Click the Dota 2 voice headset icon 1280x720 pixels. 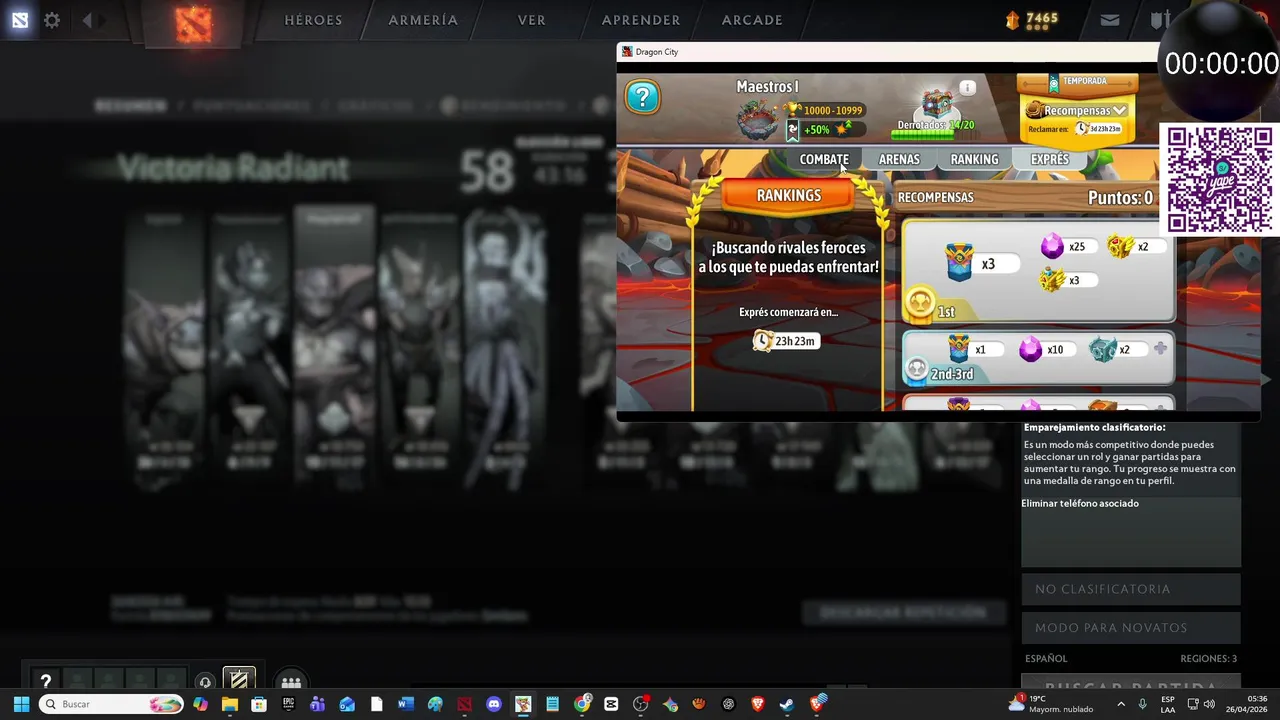[x=205, y=682]
